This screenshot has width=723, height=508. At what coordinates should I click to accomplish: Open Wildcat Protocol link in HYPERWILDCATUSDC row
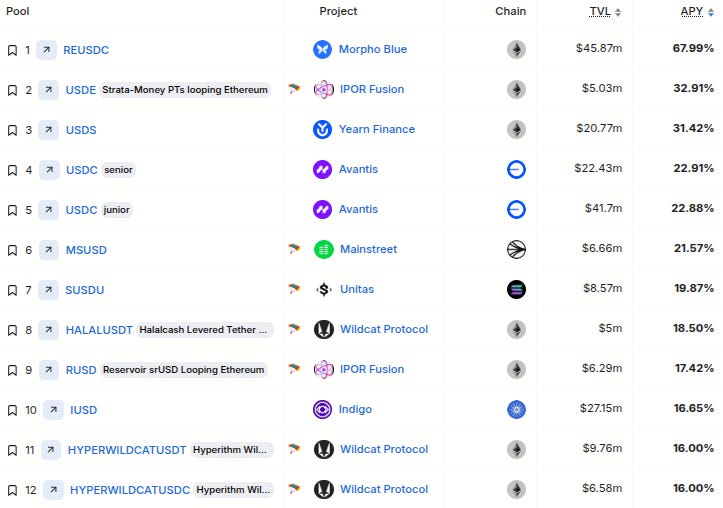[x=384, y=490]
